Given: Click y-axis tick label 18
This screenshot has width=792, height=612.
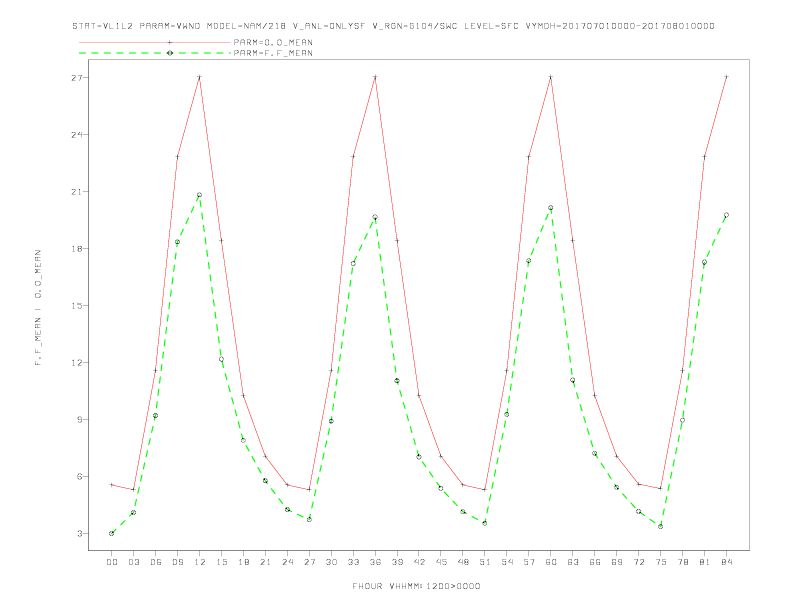Looking at the screenshot, I should pyautogui.click(x=76, y=248).
